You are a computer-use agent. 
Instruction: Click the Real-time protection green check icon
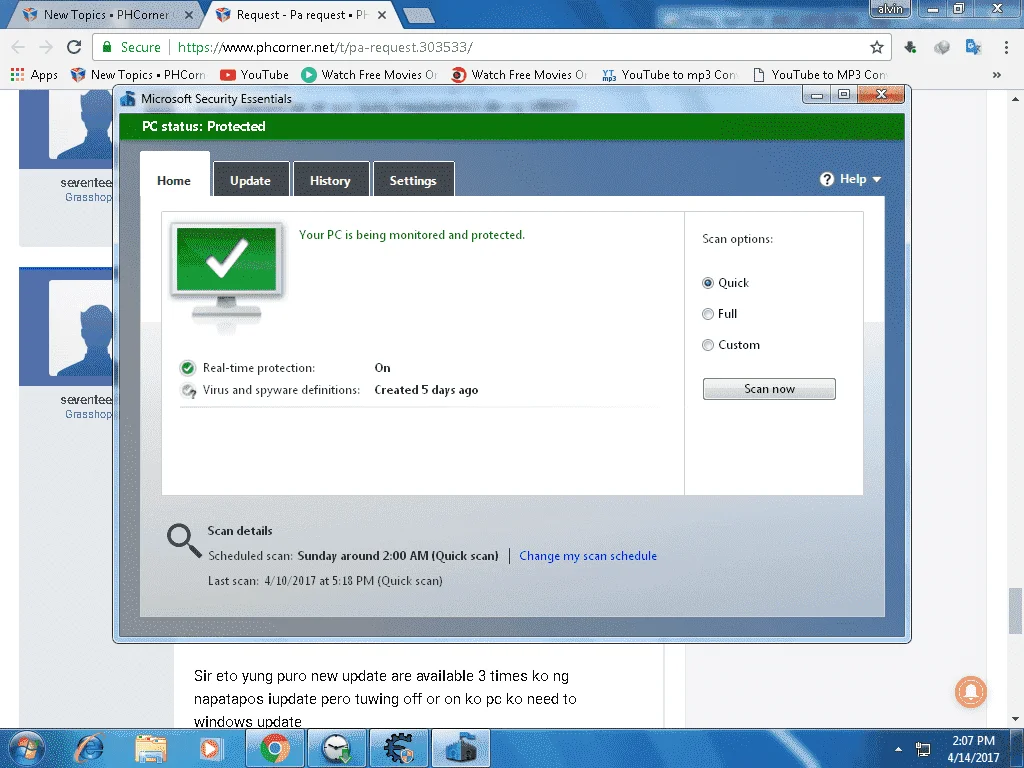point(187,368)
